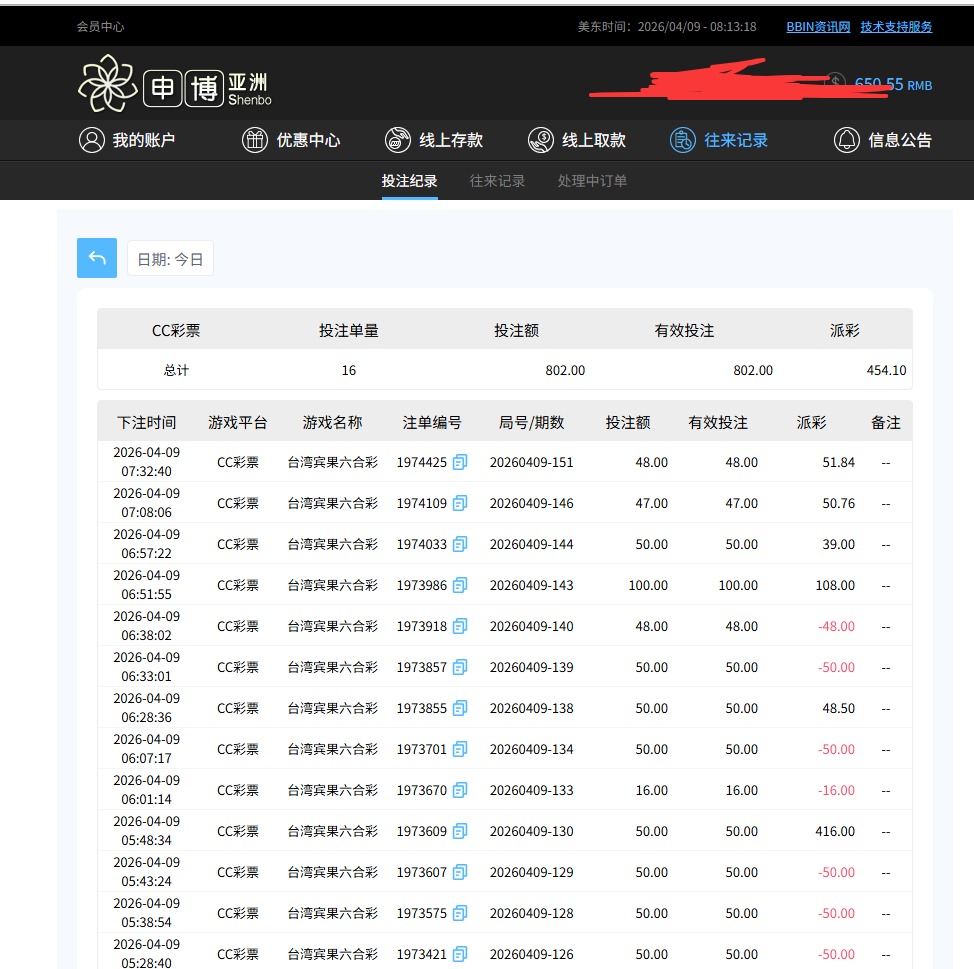The height and width of the screenshot is (969, 974).
Task: Click the 线上取款 withdrawal icon
Action: coord(541,140)
